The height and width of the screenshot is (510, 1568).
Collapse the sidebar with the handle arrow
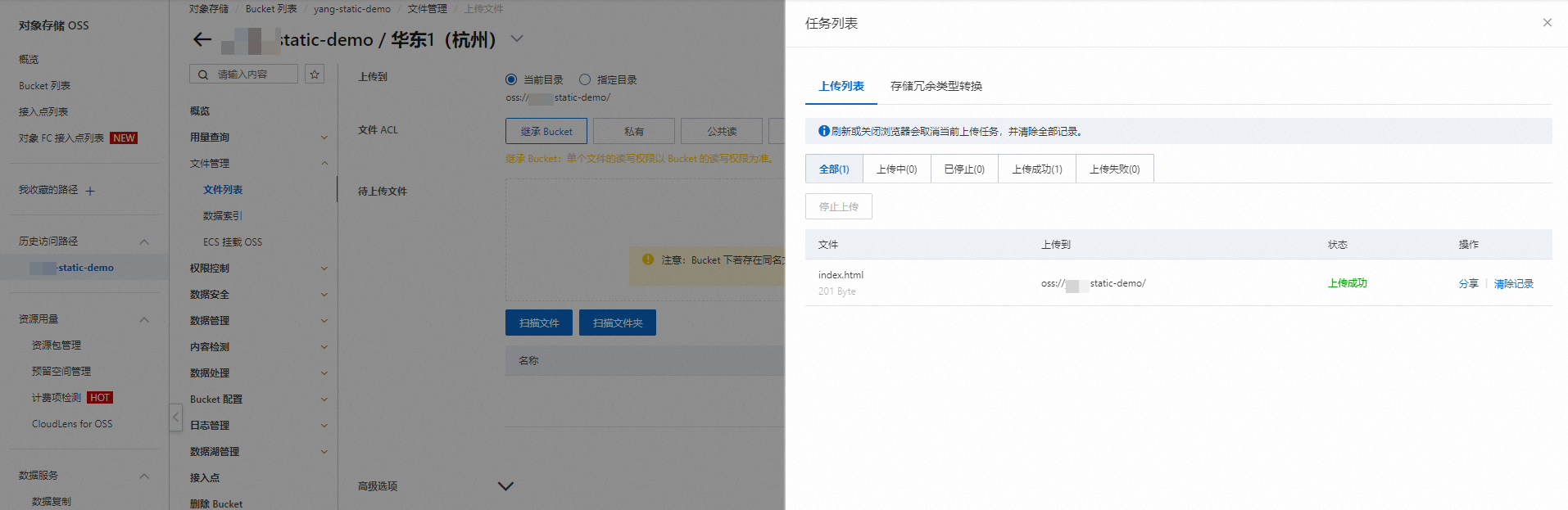click(175, 417)
